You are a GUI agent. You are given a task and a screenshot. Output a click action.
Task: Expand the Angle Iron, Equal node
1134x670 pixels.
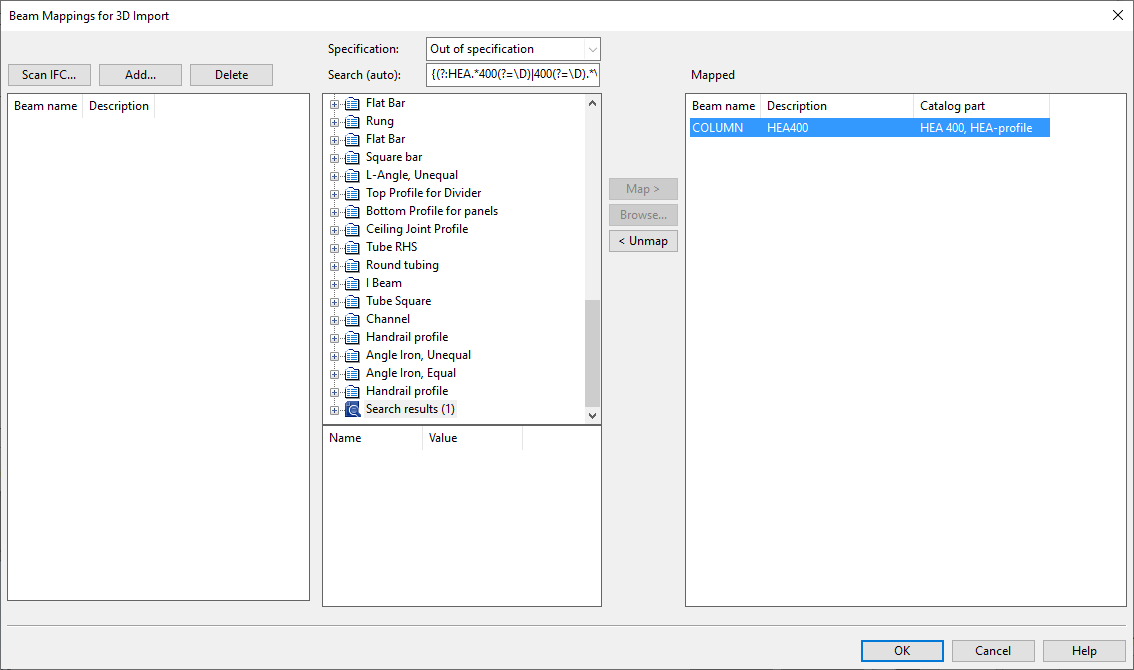335,374
